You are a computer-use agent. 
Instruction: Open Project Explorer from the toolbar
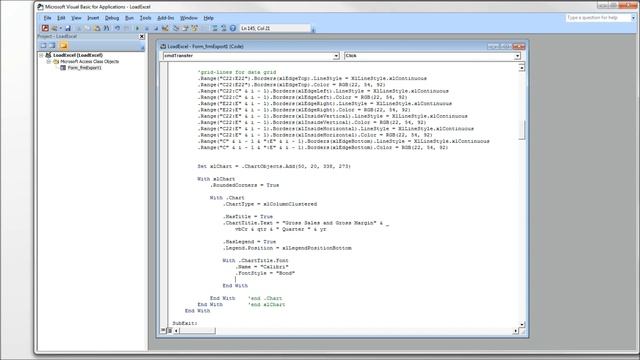[176, 28]
